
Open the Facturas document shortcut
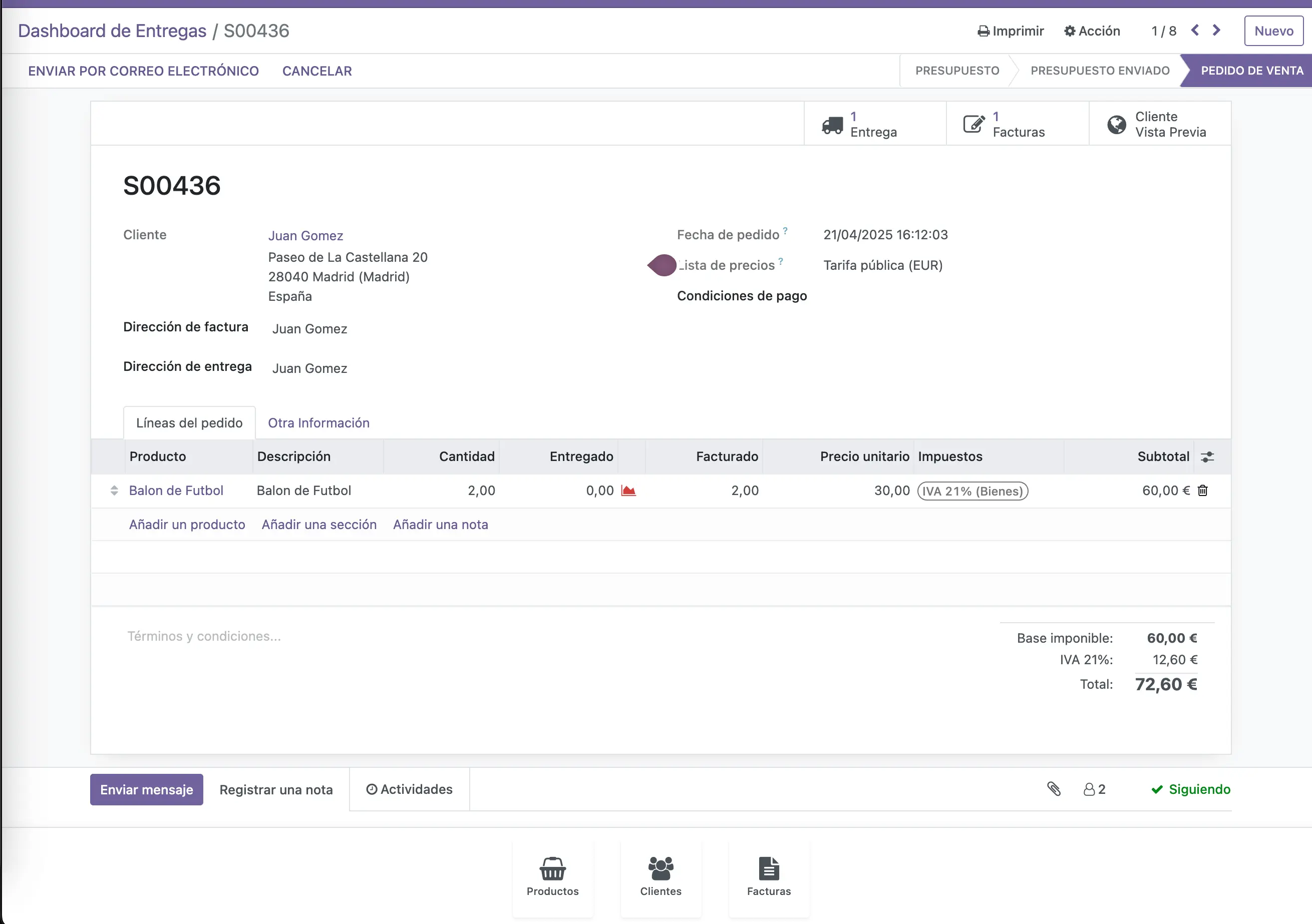(x=769, y=877)
